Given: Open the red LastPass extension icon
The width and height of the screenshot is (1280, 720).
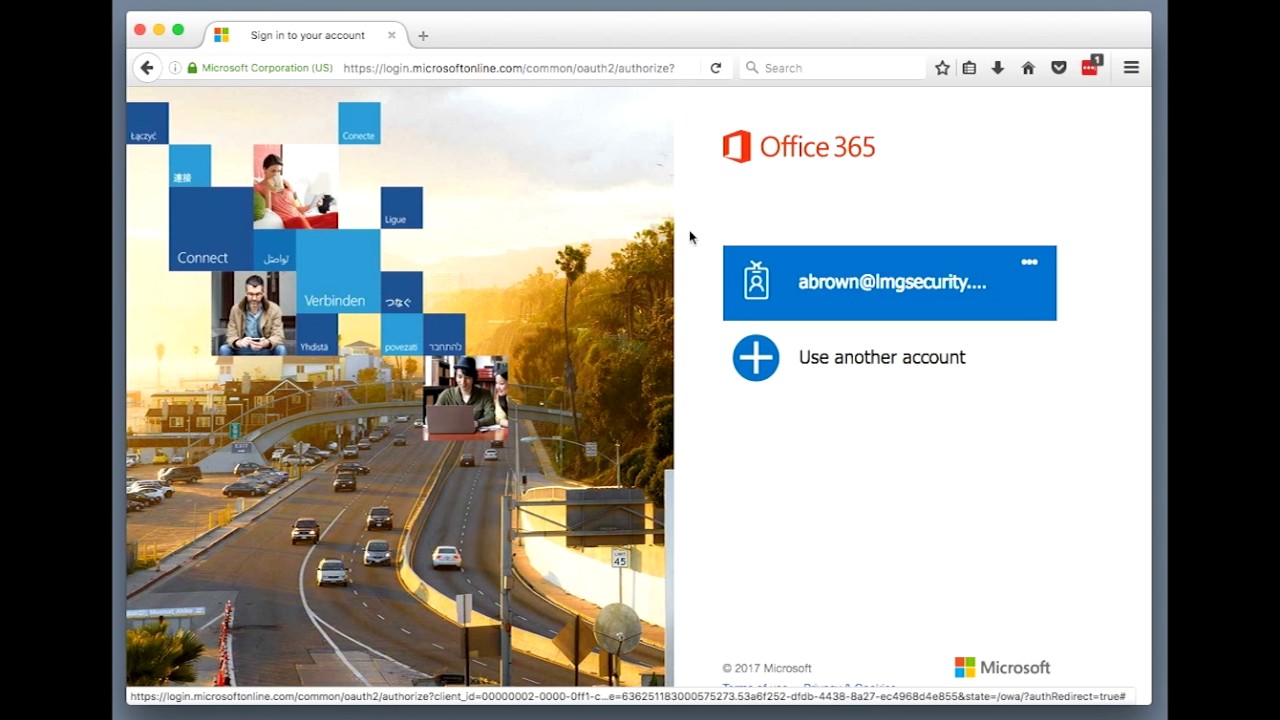Looking at the screenshot, I should (1090, 67).
